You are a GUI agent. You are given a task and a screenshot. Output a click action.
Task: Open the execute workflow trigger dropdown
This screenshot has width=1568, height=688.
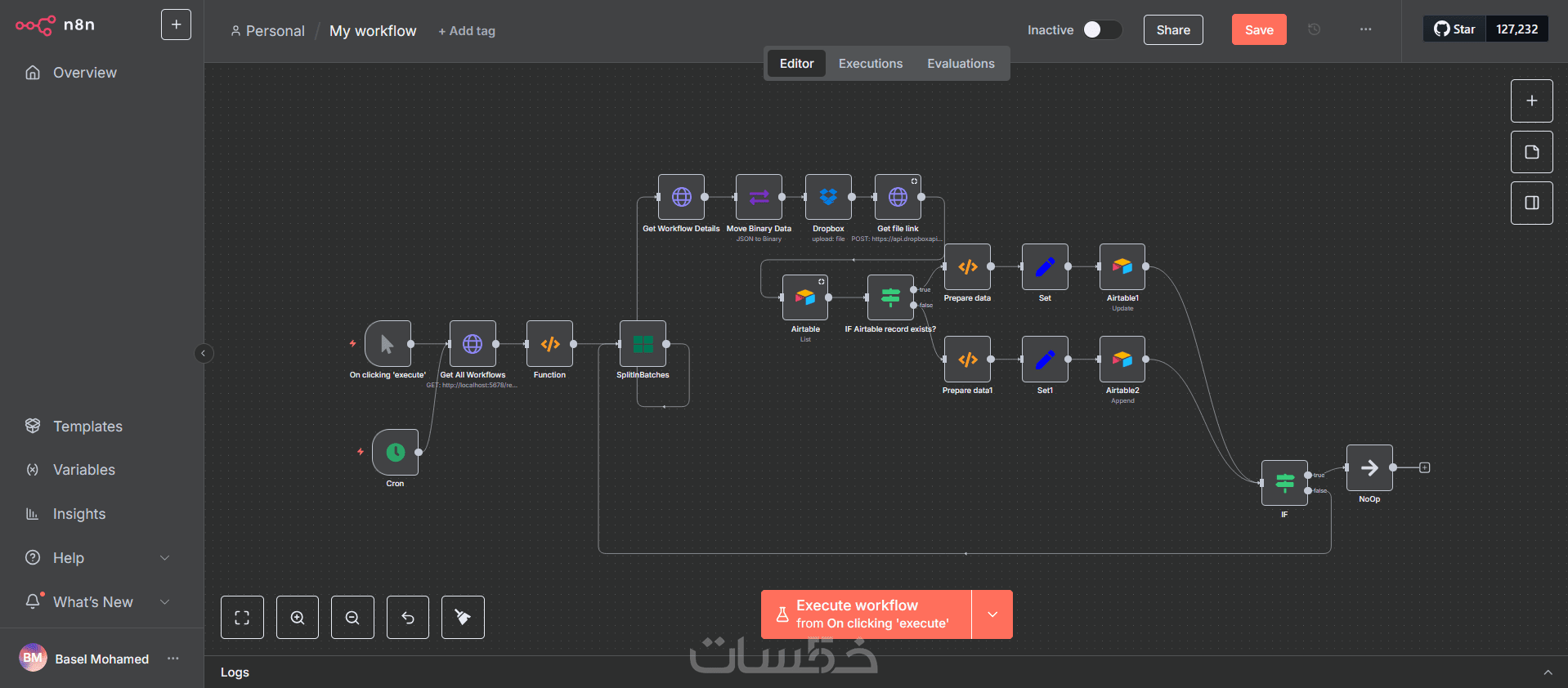(x=992, y=614)
